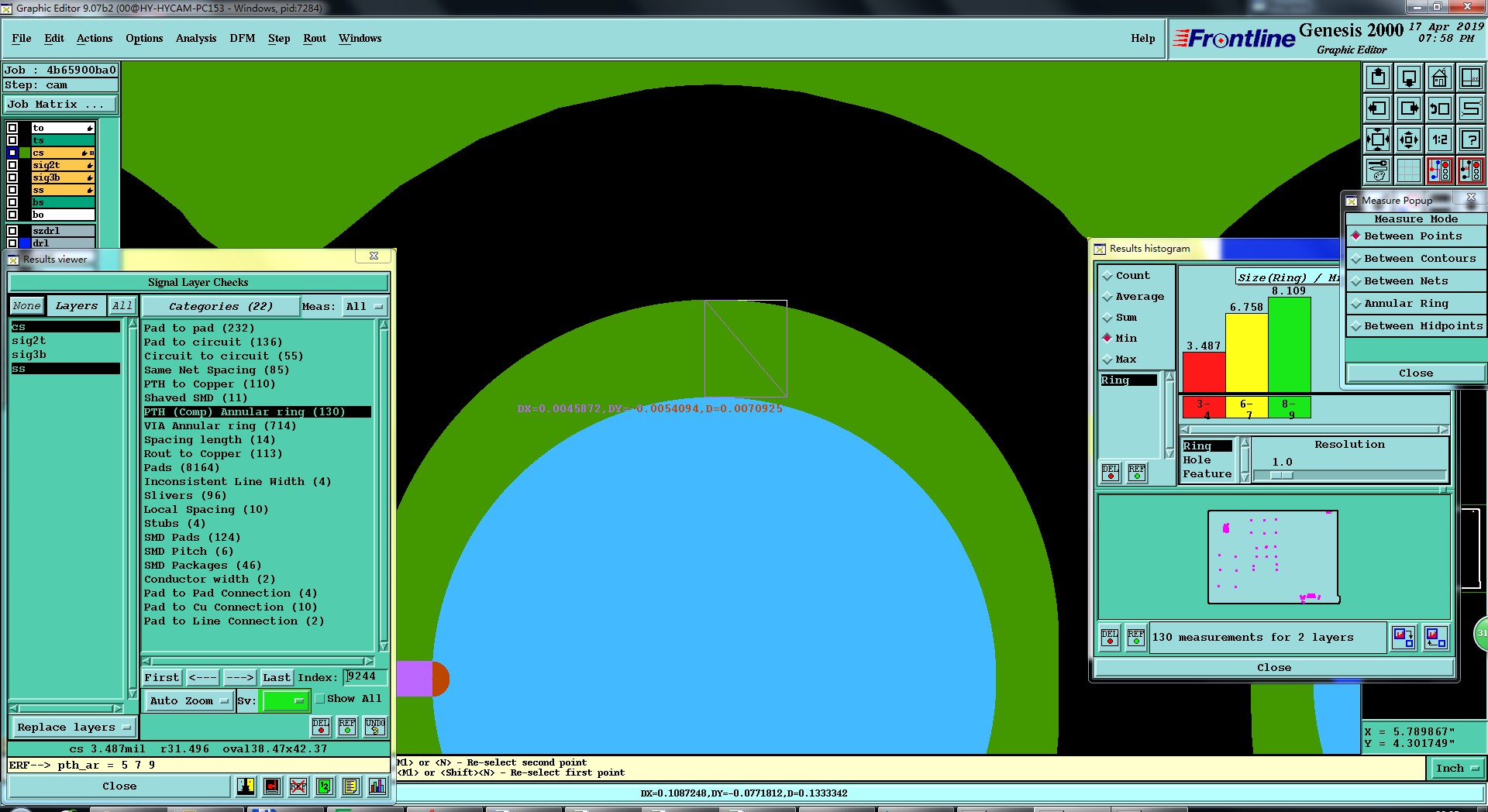Open the Auto Zoom dropdown
This screenshot has height=812, width=1488.
pyautogui.click(x=189, y=701)
